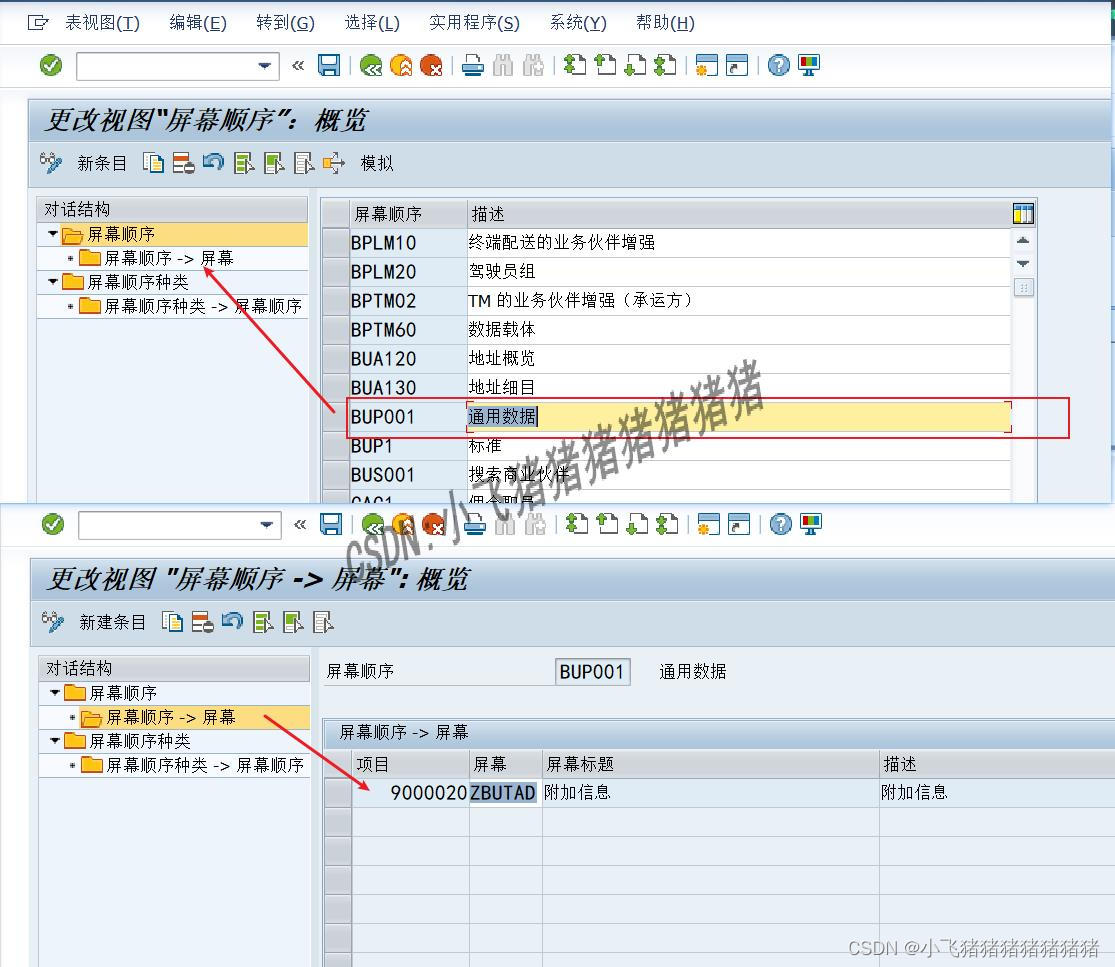Viewport: 1115px width, 967px height.
Task: Open 编辑(E) menu
Action: 198,23
